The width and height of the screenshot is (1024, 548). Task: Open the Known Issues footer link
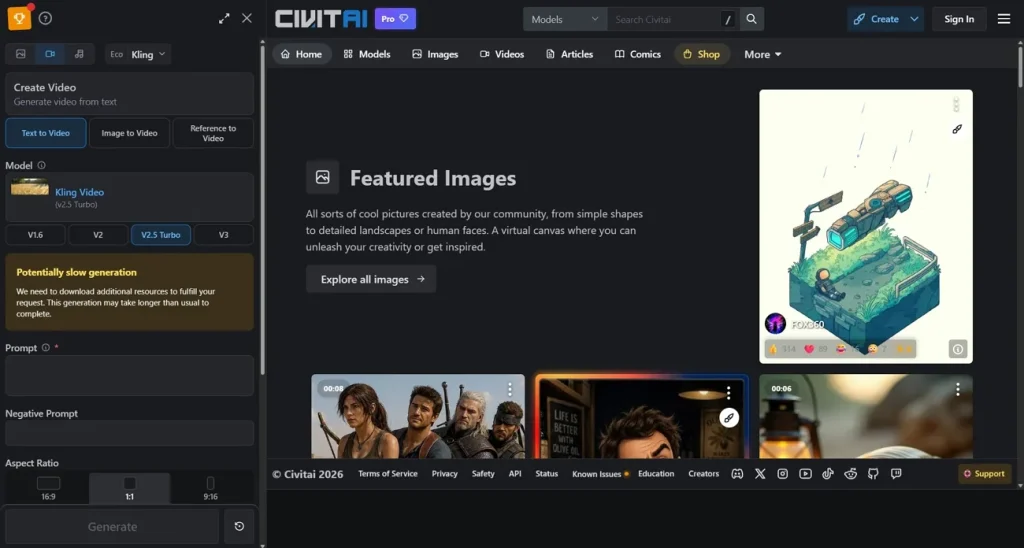(x=596, y=474)
